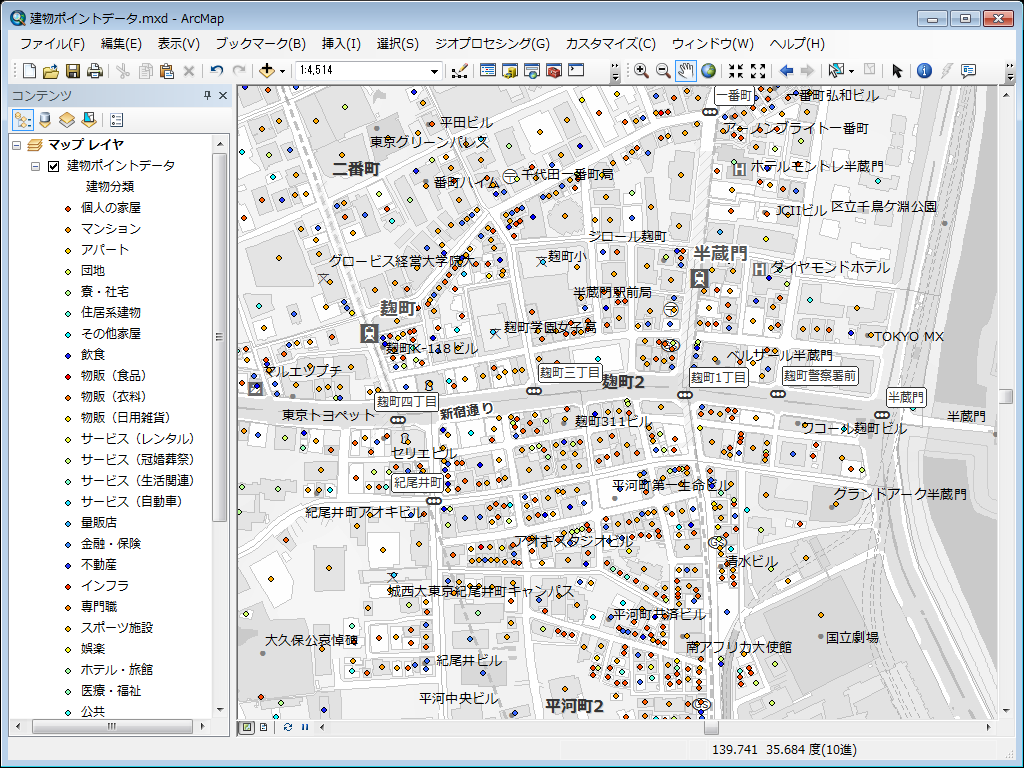Open the Table of Contents window icon
This screenshot has height=768, width=1024.
pyautogui.click(x=488, y=71)
